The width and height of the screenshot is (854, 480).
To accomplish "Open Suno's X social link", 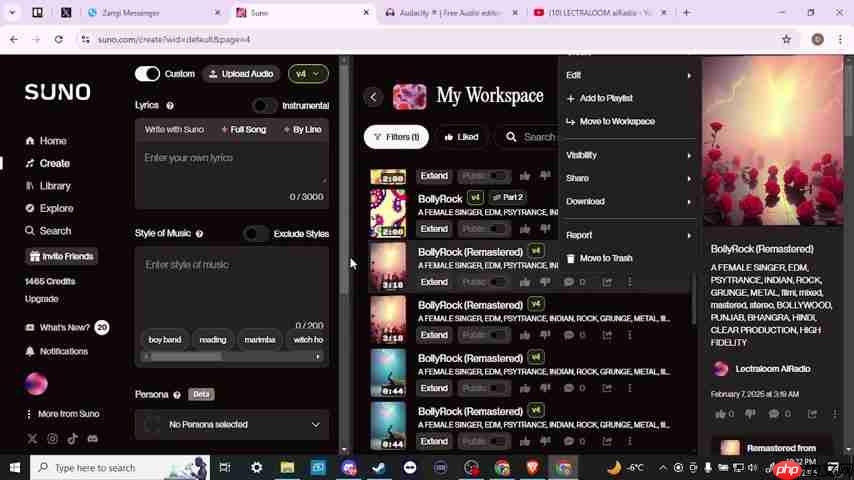I will tap(32, 439).
